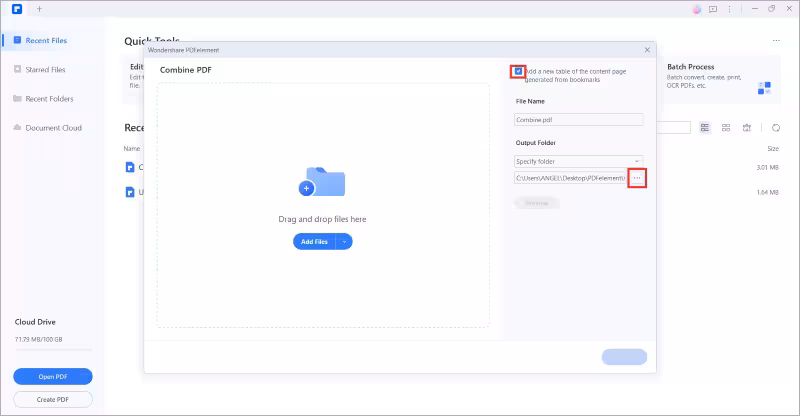This screenshot has height=416, width=800.
Task: Click the refresh recent files icon
Action: (x=776, y=128)
